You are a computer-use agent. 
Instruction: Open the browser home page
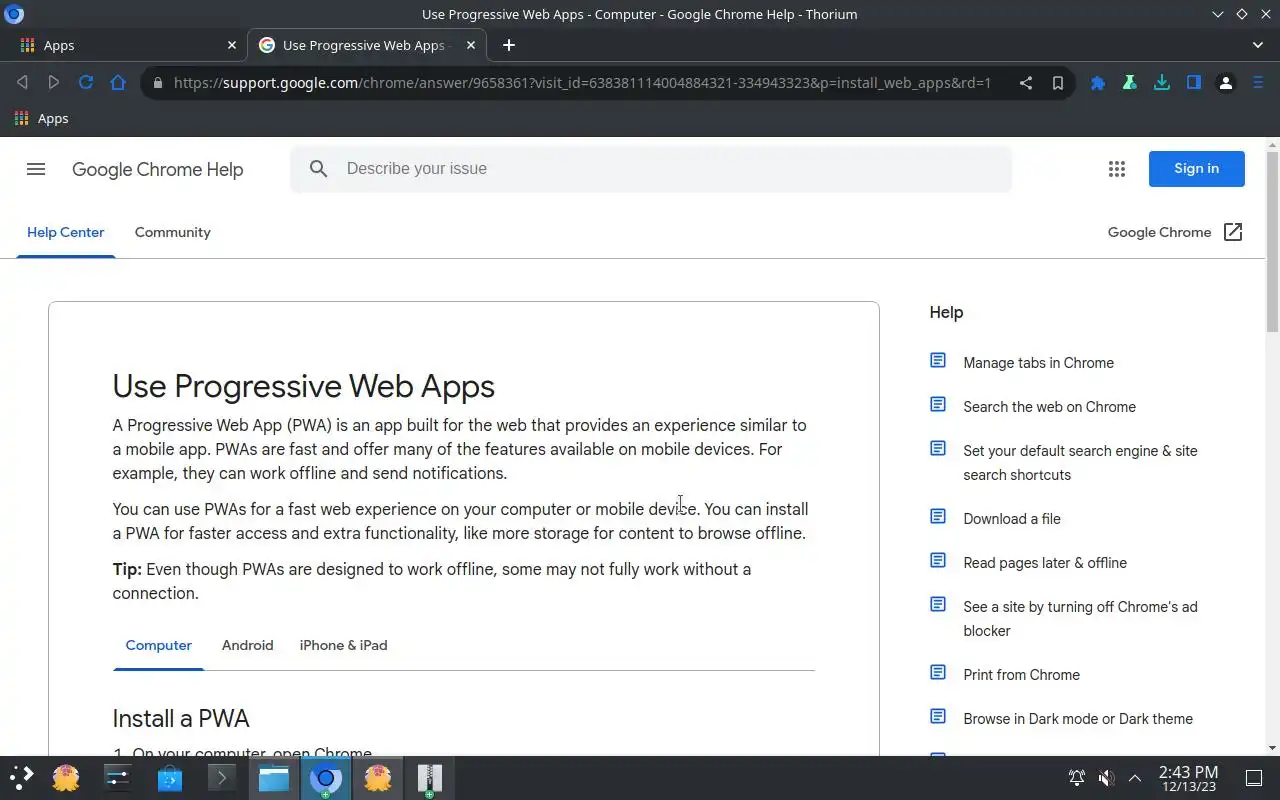tap(118, 83)
